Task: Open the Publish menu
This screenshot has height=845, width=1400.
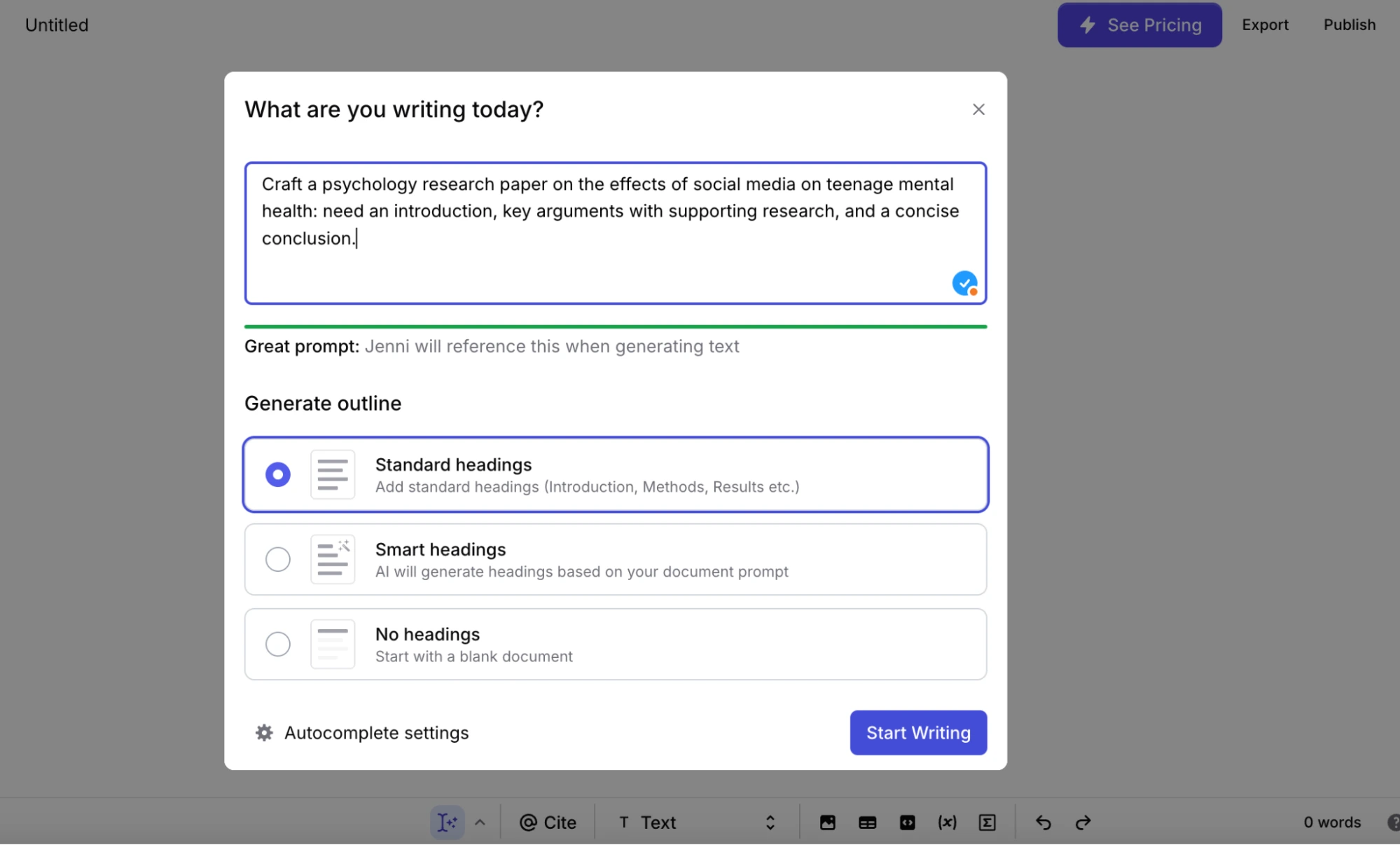Action: [x=1349, y=25]
